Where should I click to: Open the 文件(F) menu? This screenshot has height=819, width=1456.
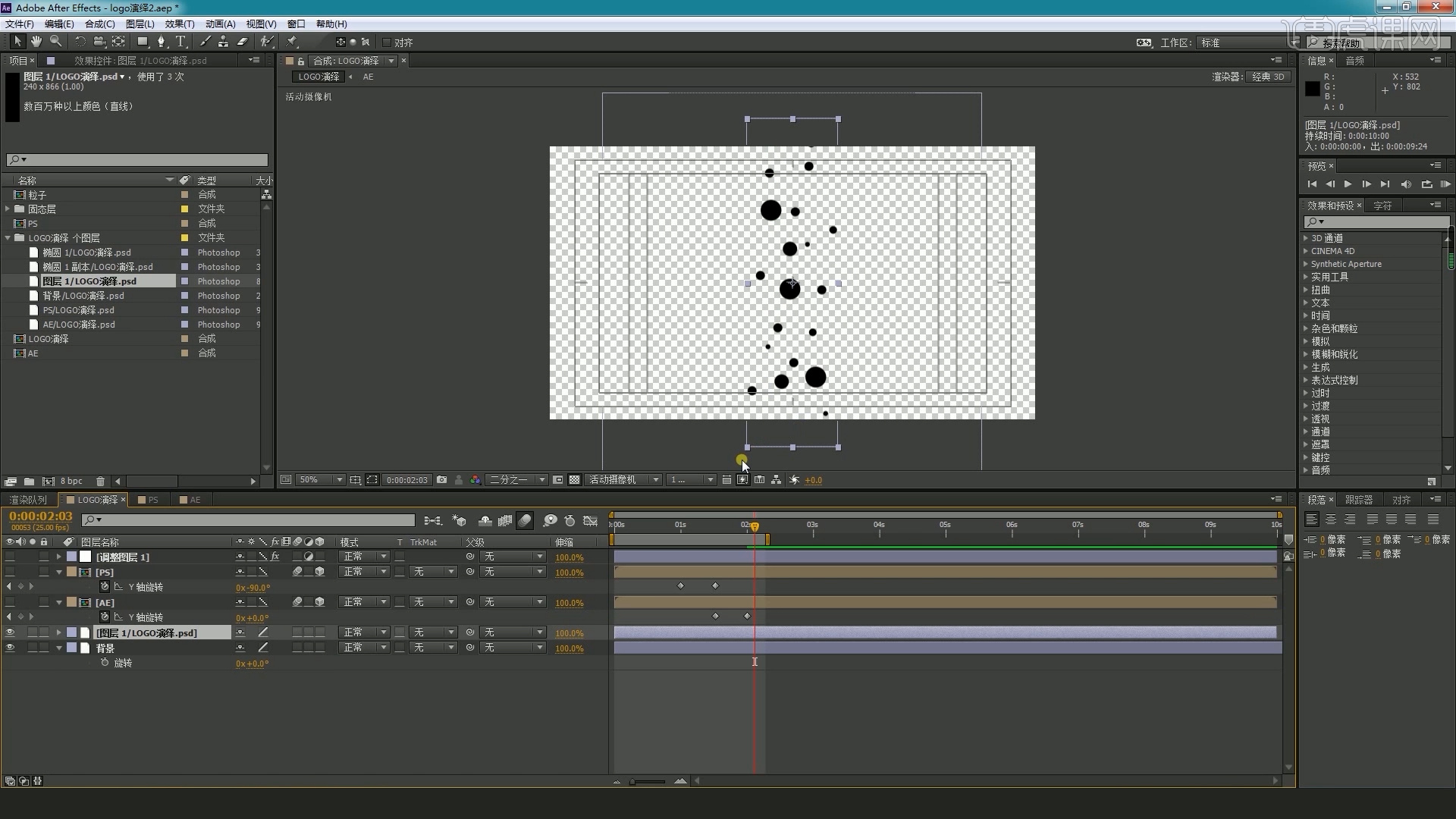coord(19,24)
